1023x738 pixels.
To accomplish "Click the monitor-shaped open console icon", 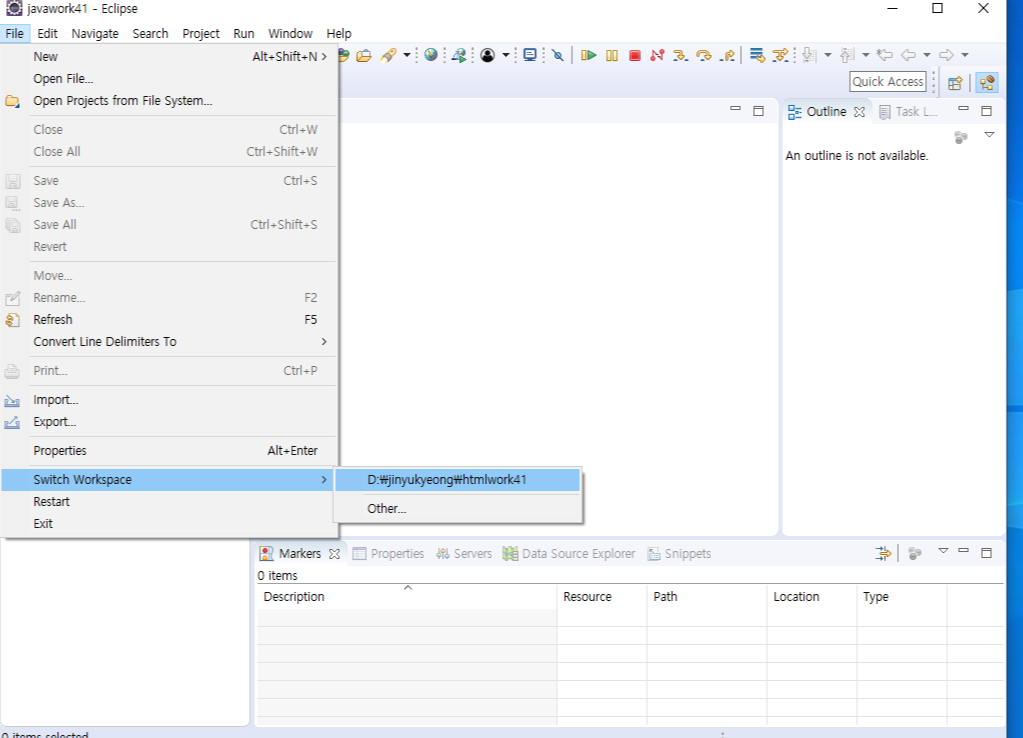I will (x=530, y=55).
